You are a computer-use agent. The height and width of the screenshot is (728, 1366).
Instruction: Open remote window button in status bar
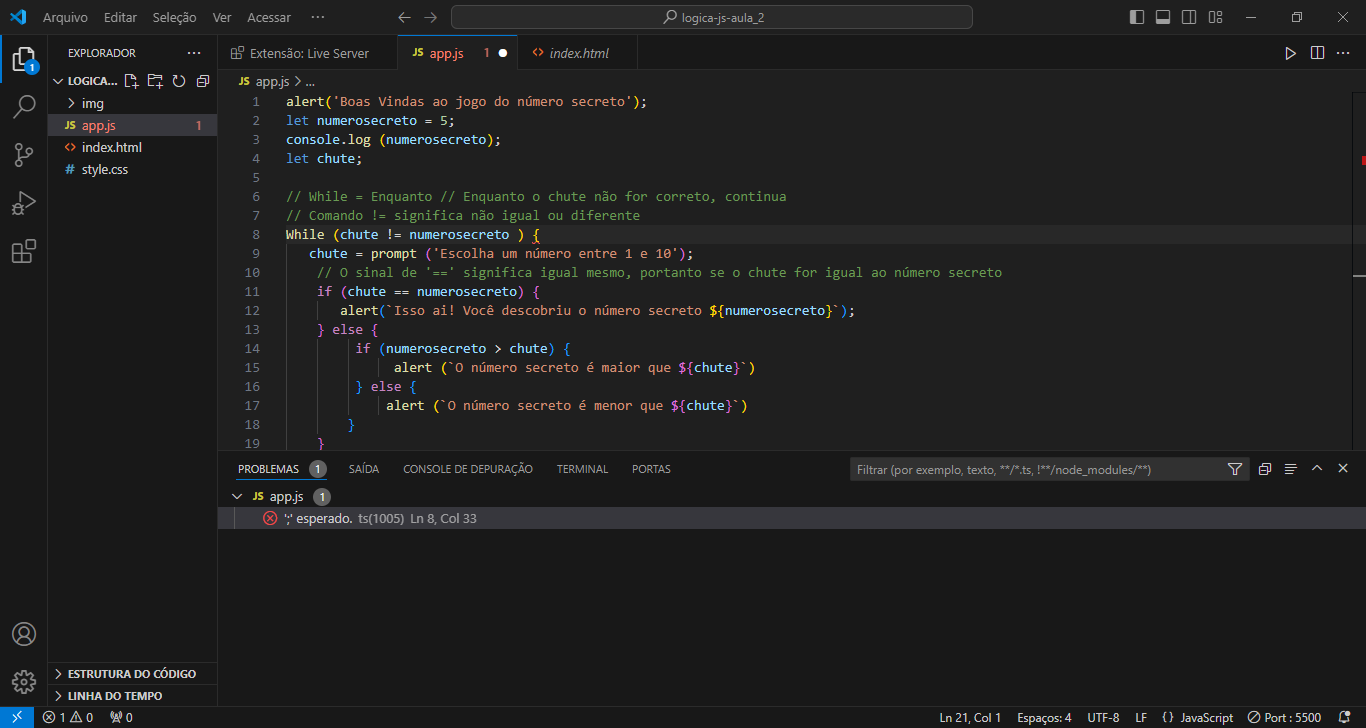point(16,717)
